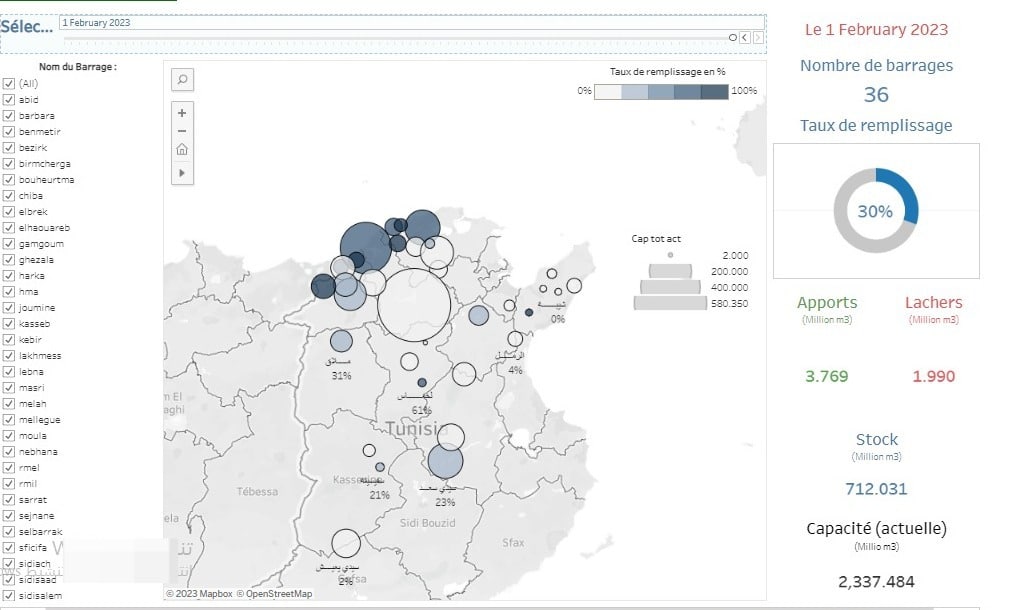
Task: Zoom out of the map
Action: coord(182,131)
